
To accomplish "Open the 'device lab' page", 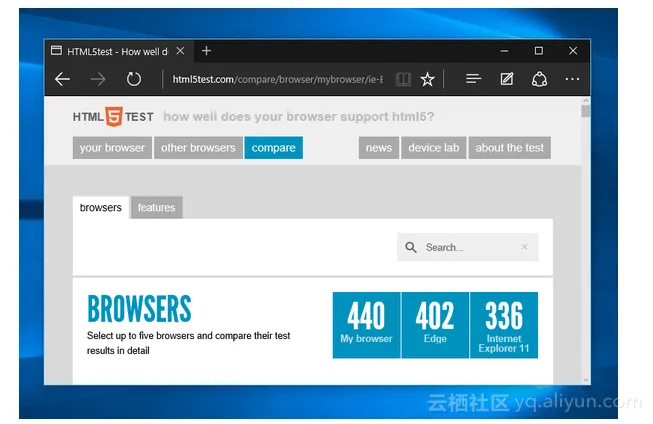I will click(x=434, y=148).
